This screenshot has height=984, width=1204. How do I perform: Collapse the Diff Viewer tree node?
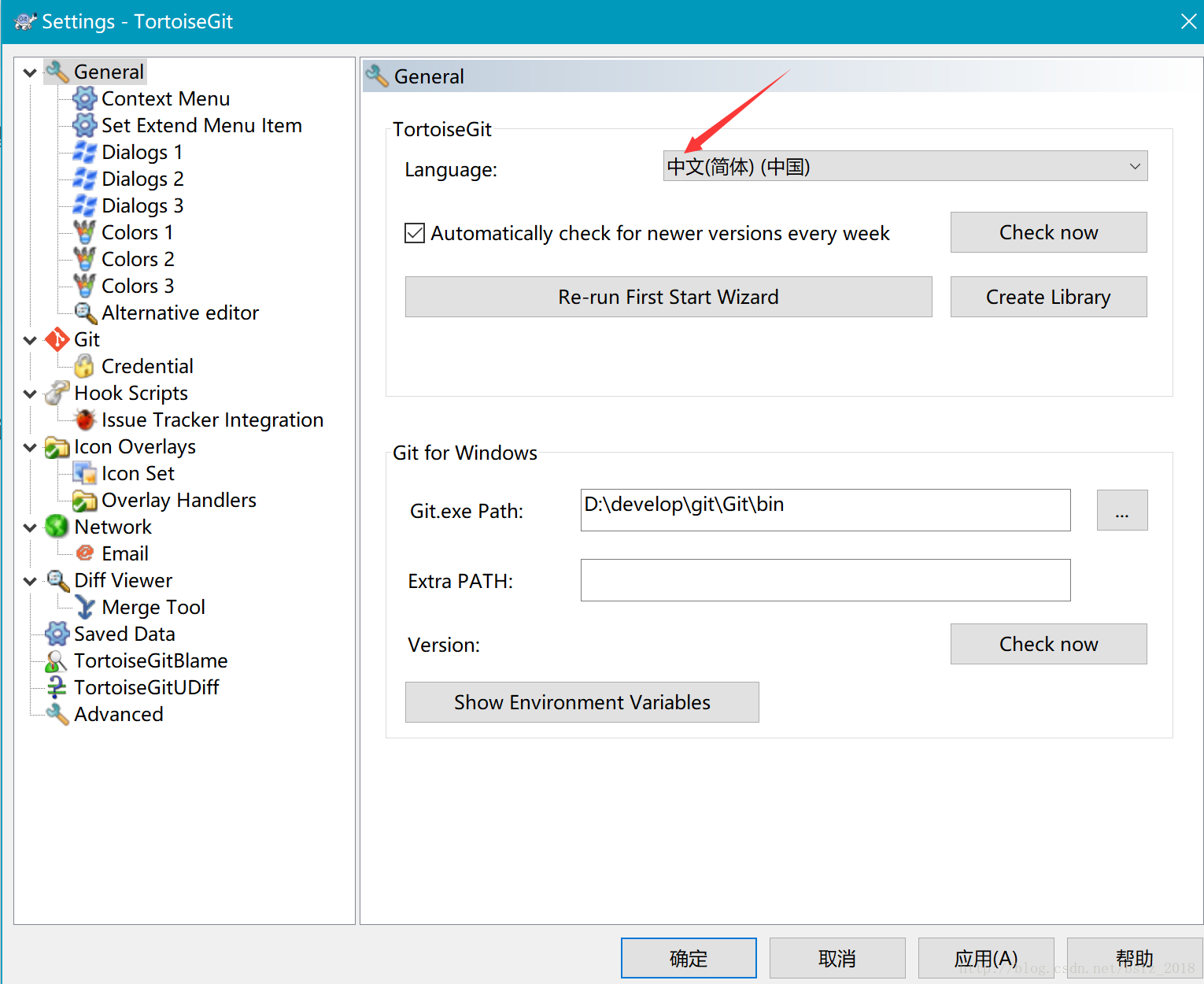[30, 581]
